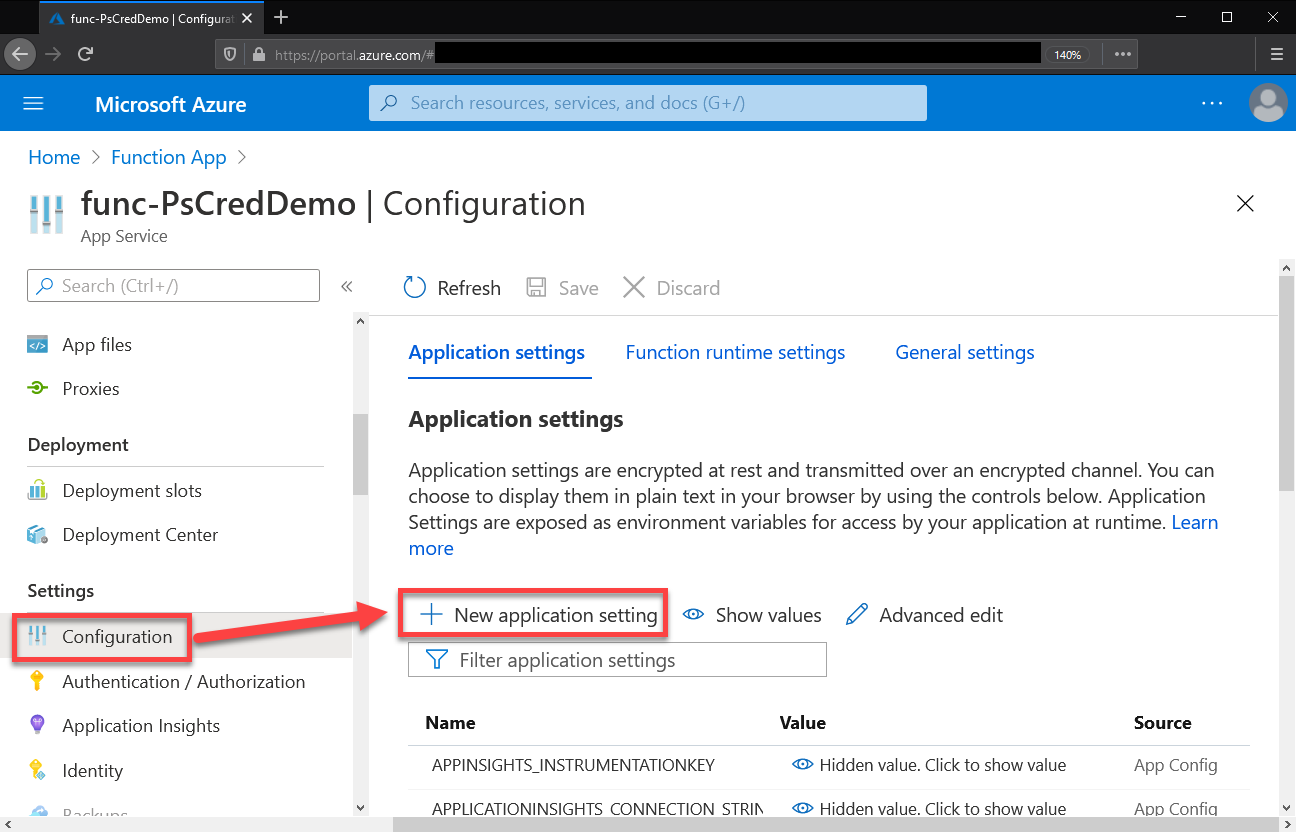Select the APPINSIGHTS_INSTRUMENTATIONKEY setting name
The image size is (1296, 832).
click(x=573, y=766)
